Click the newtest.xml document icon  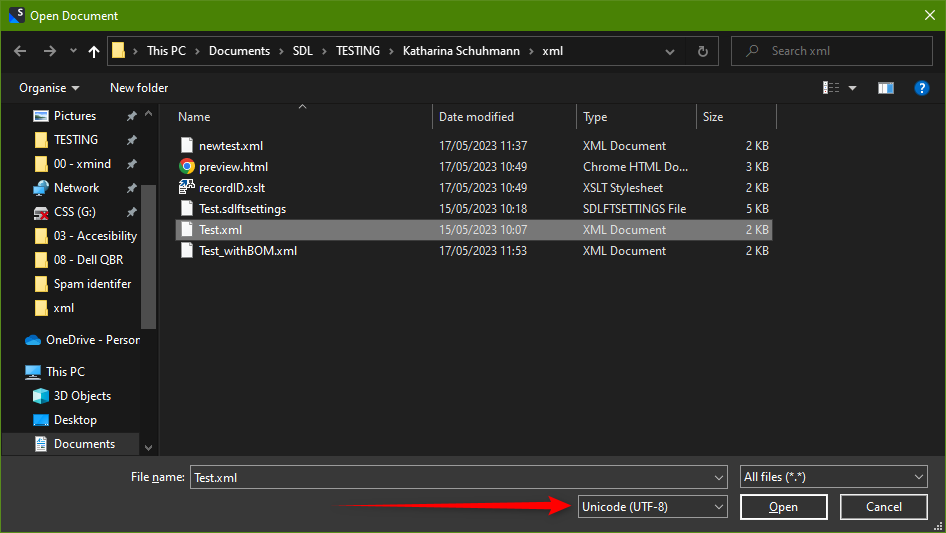pos(187,145)
